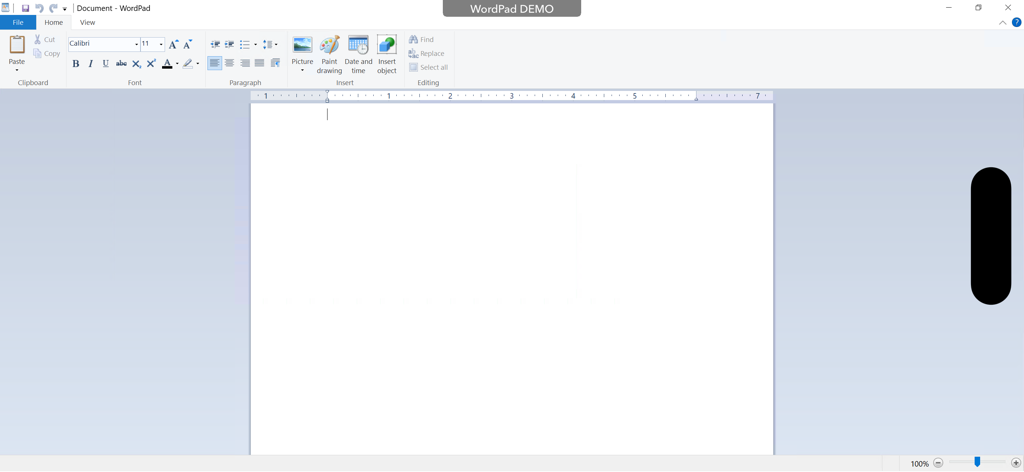Click the Save icon in quick access toolbar

[25, 8]
